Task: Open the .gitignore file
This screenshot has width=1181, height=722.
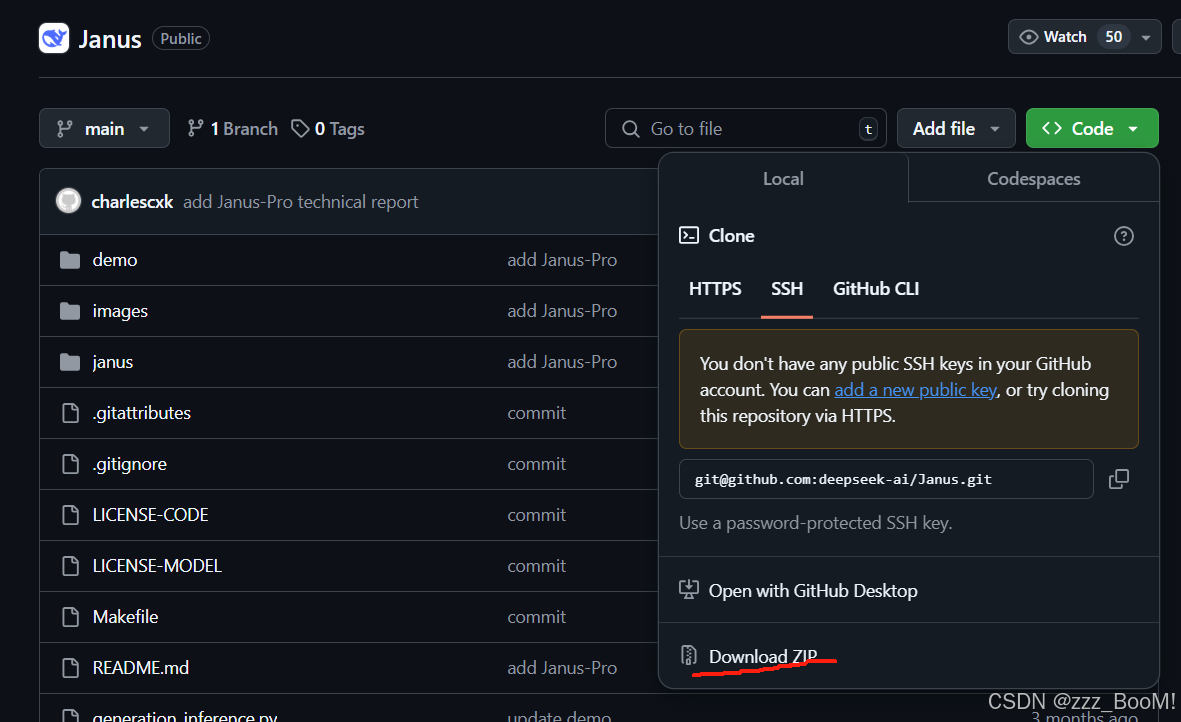Action: coord(130,464)
